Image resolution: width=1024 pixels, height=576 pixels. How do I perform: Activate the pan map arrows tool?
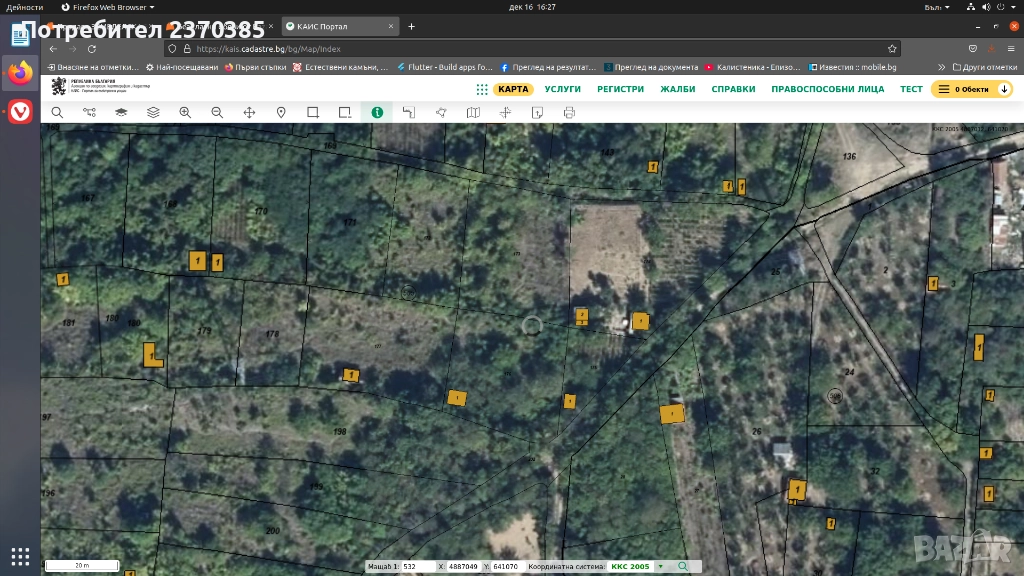pyautogui.click(x=249, y=113)
